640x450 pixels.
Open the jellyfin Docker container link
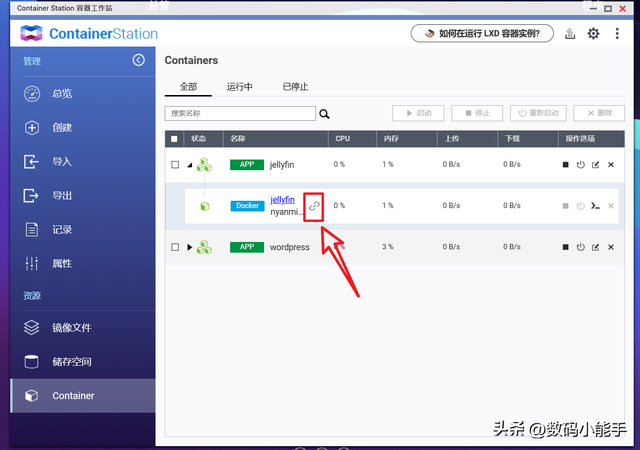point(282,200)
